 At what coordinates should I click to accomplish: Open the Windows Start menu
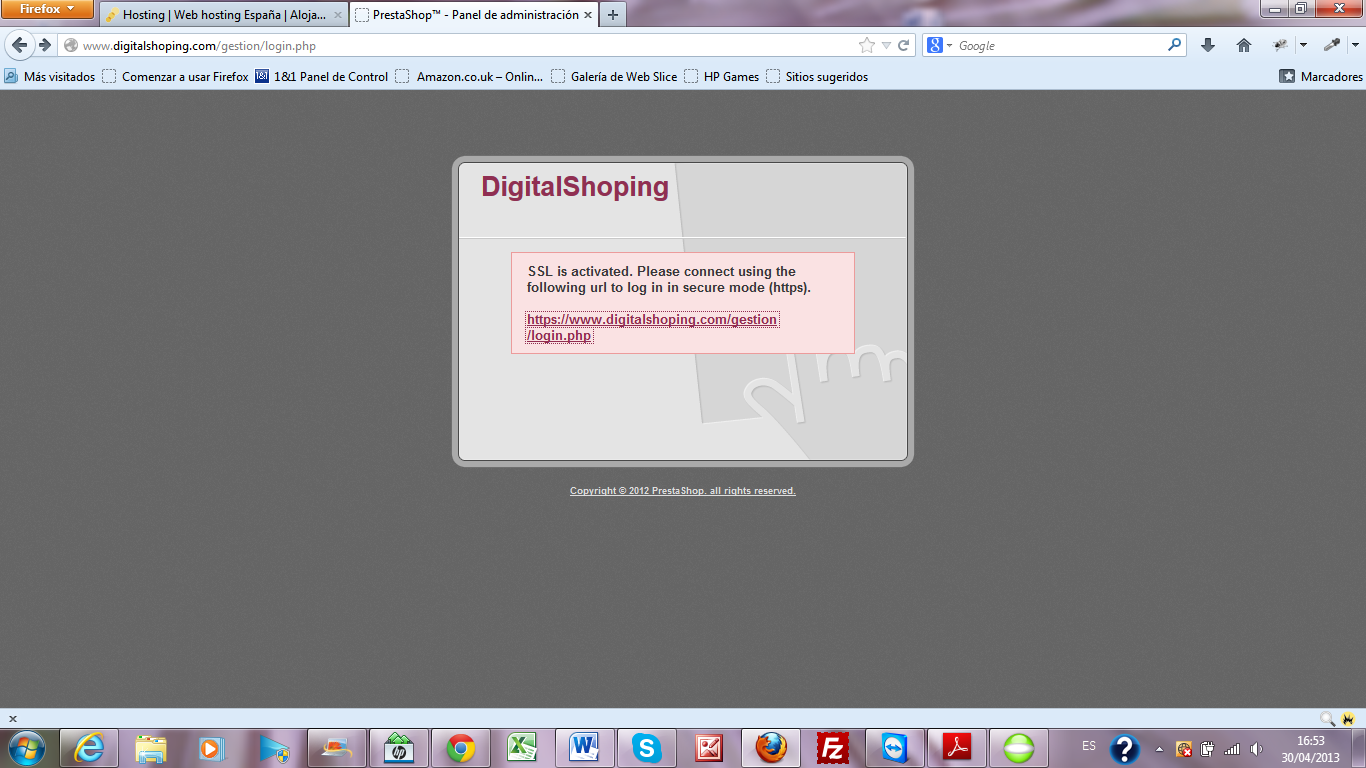coord(25,748)
